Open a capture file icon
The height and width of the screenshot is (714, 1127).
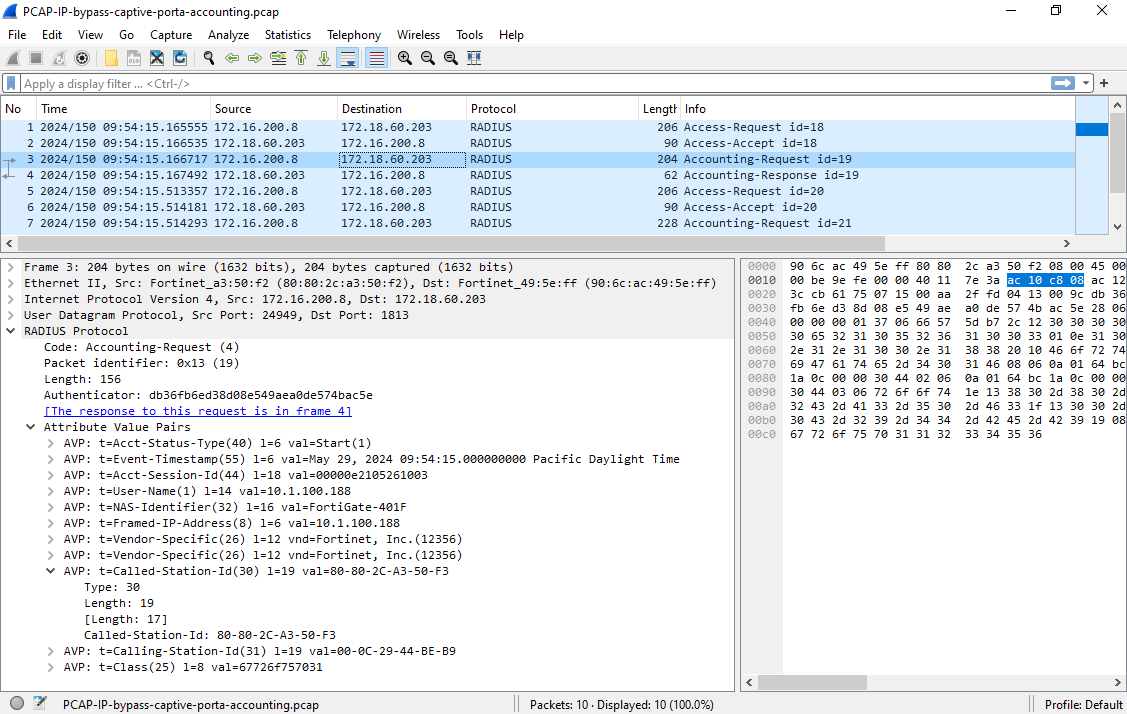(111, 58)
